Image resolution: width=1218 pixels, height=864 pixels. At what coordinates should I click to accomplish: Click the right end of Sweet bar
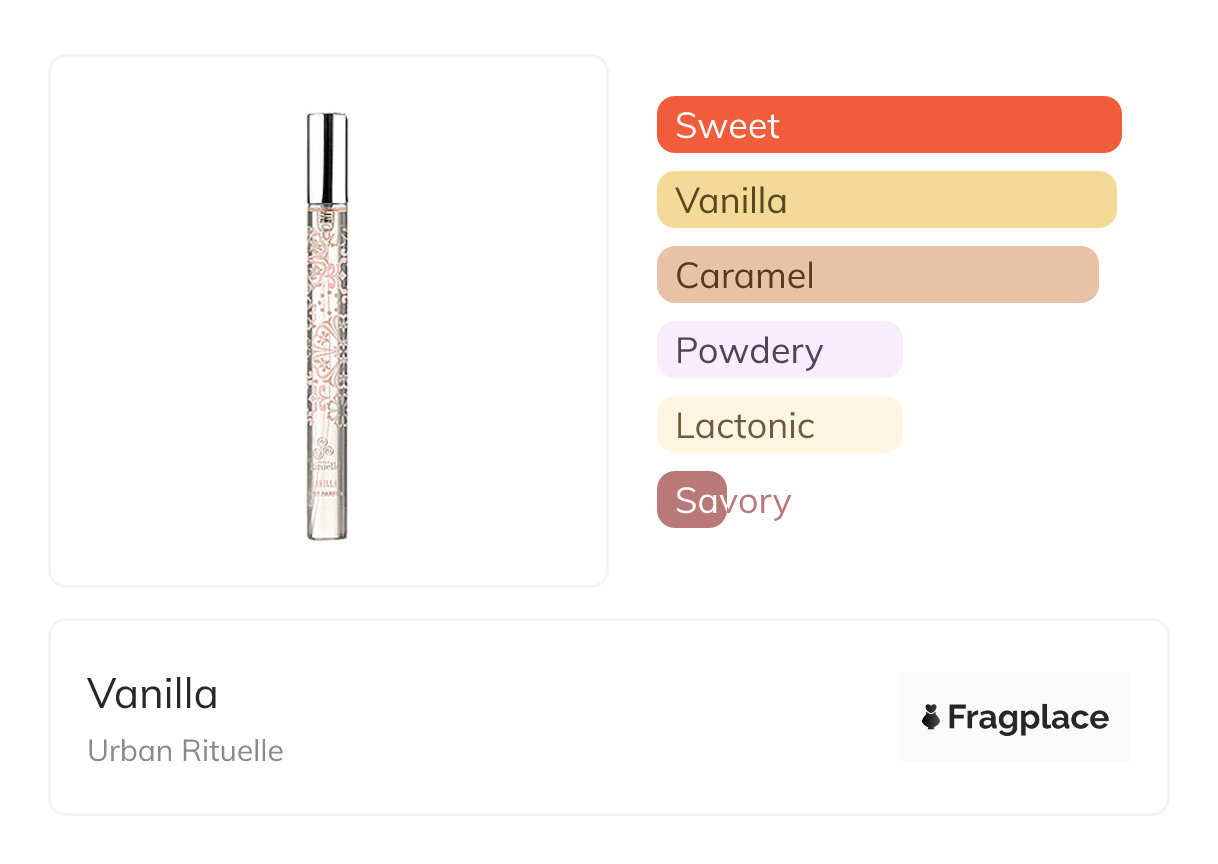(x=1108, y=125)
